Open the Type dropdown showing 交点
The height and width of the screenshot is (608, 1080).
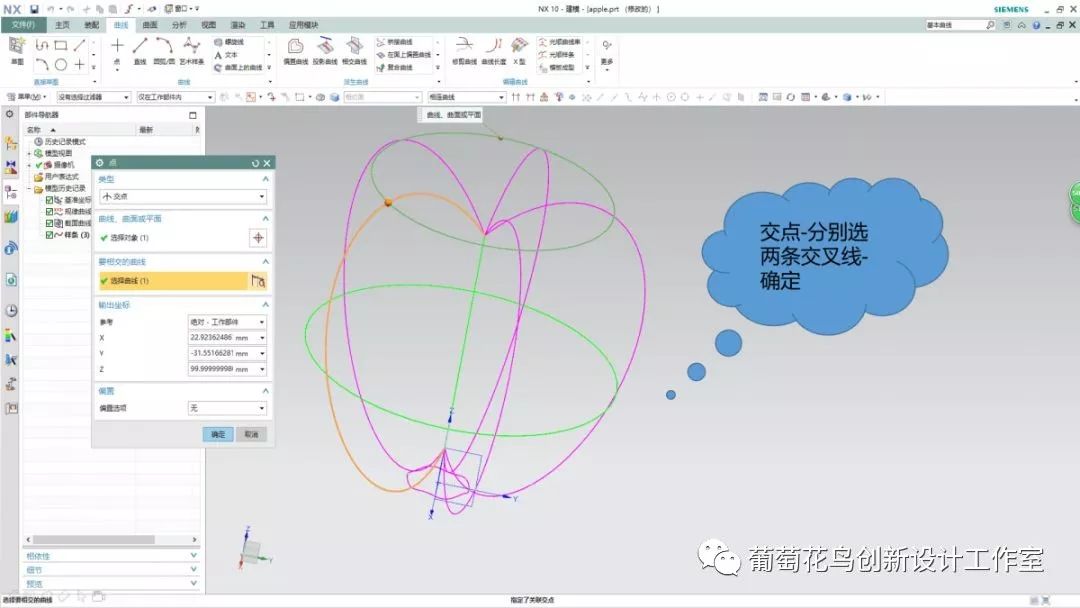pos(183,196)
